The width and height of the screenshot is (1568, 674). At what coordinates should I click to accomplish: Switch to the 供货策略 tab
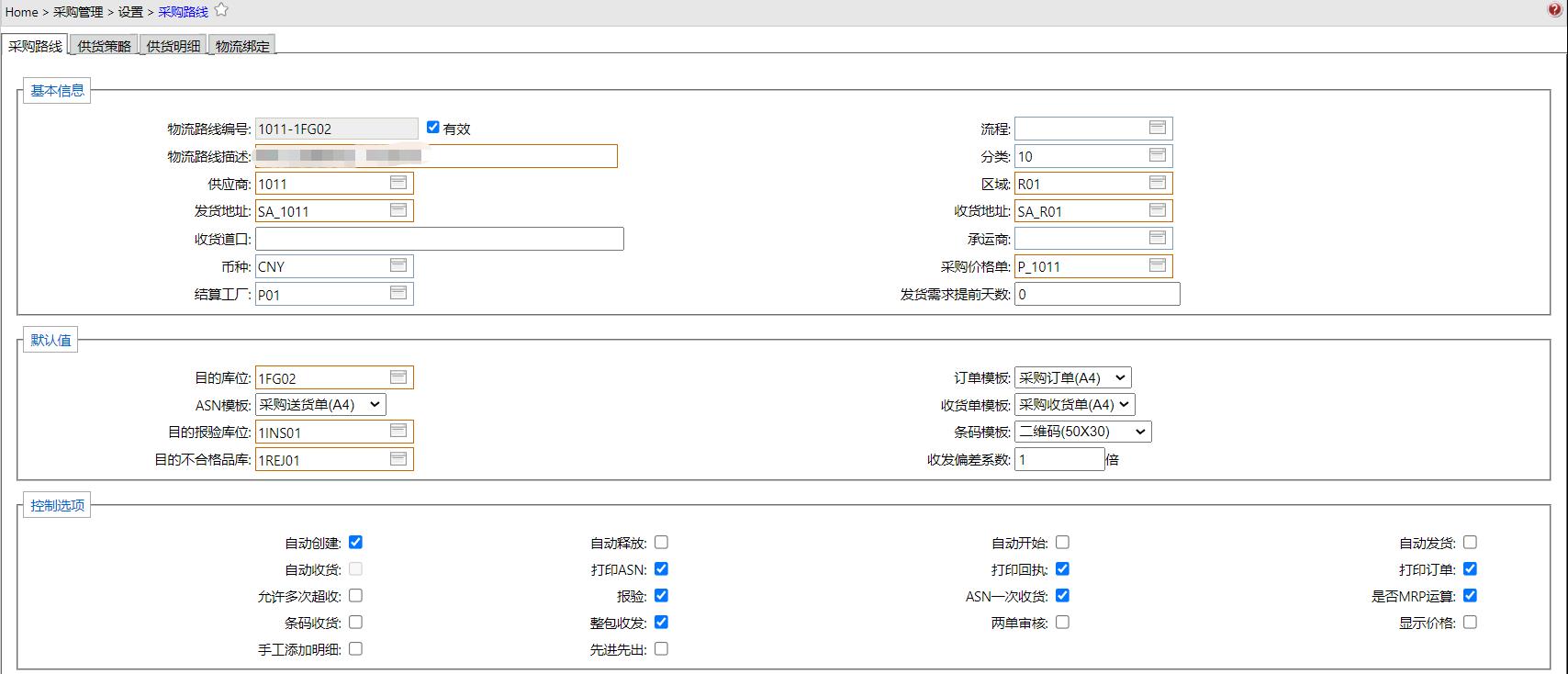104,45
